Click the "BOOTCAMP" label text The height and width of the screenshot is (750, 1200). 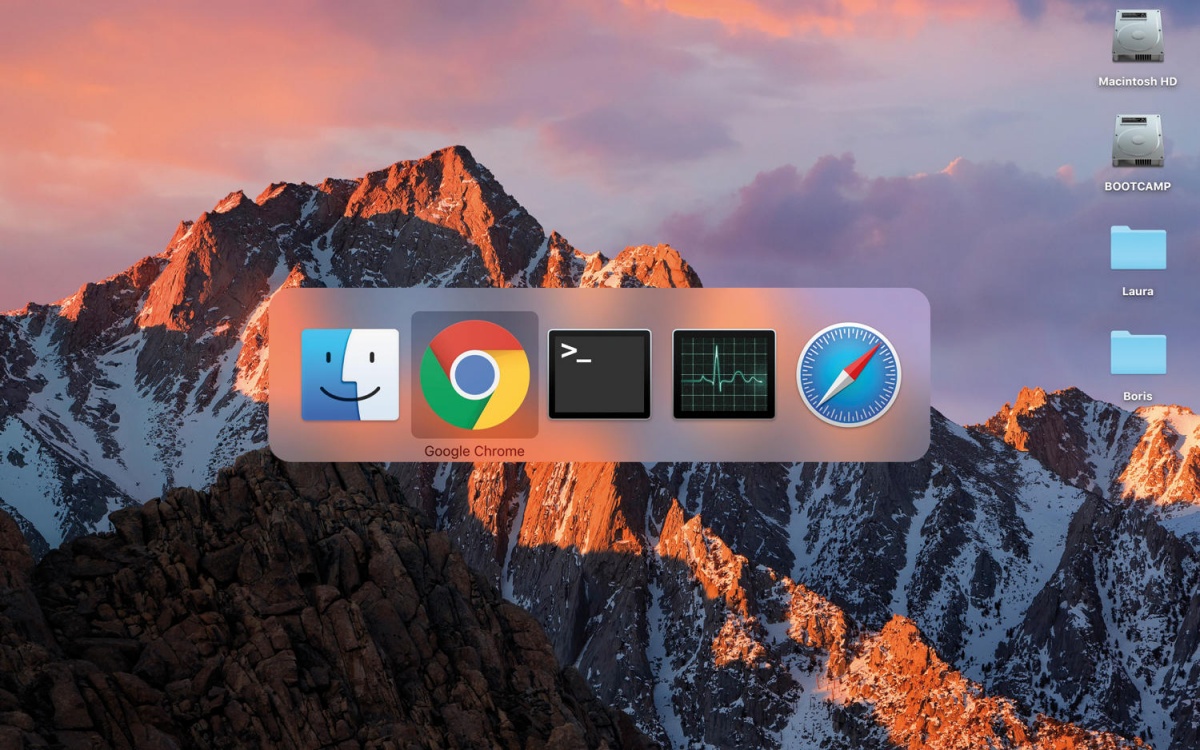click(x=1138, y=187)
